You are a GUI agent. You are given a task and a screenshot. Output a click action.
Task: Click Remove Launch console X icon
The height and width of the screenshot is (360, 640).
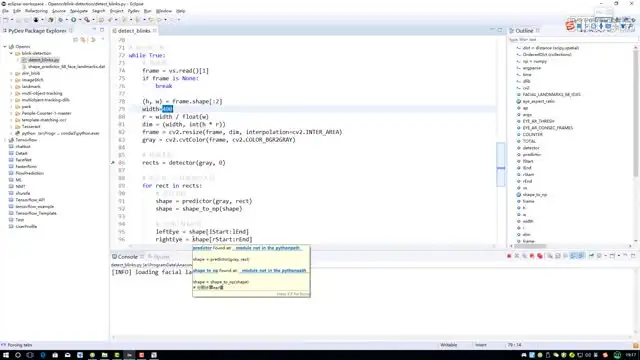point(517,256)
